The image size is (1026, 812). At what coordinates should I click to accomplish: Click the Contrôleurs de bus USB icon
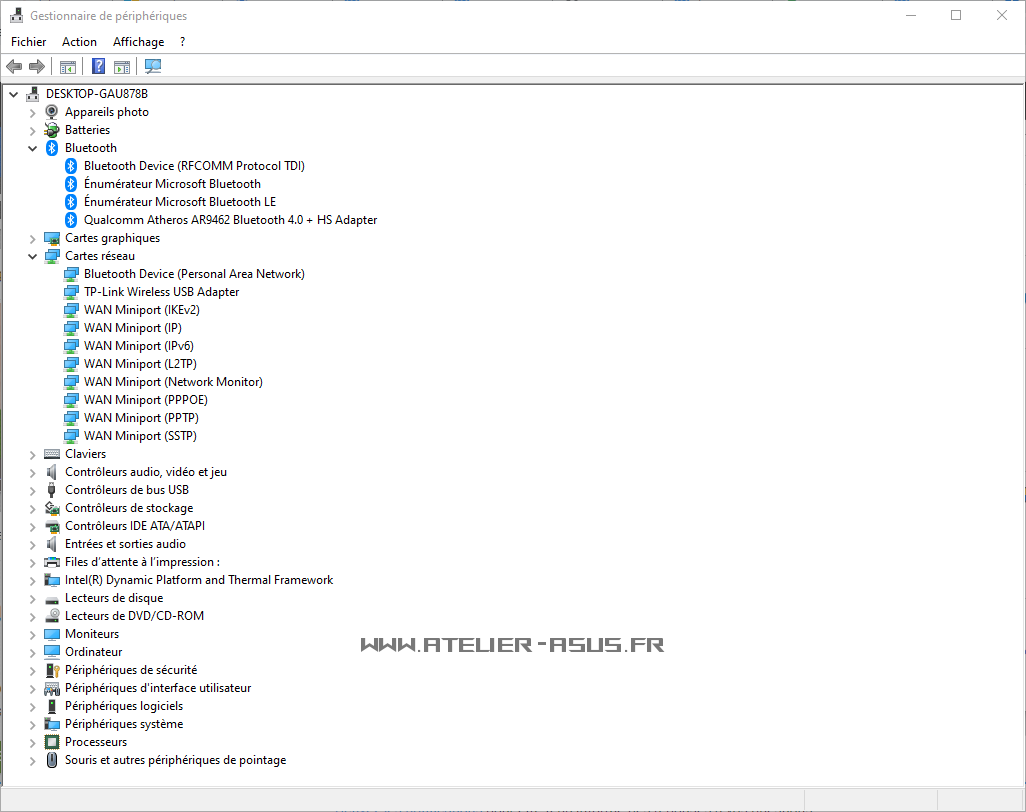tap(52, 490)
